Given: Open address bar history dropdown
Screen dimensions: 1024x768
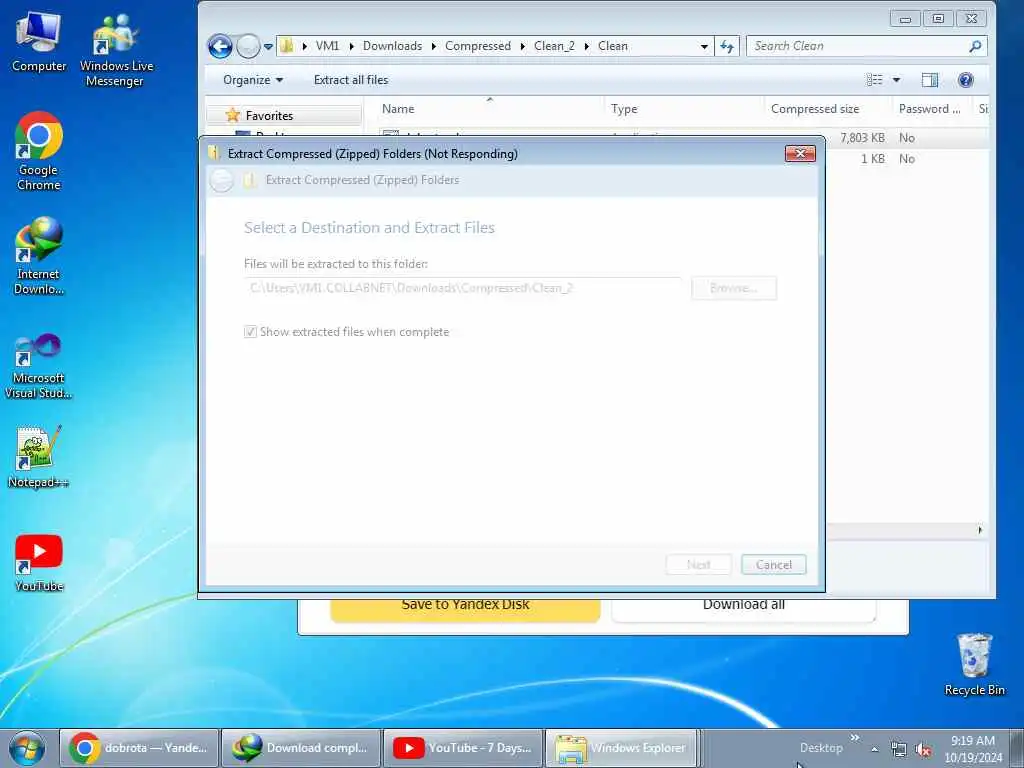Looking at the screenshot, I should pyautogui.click(x=704, y=46).
